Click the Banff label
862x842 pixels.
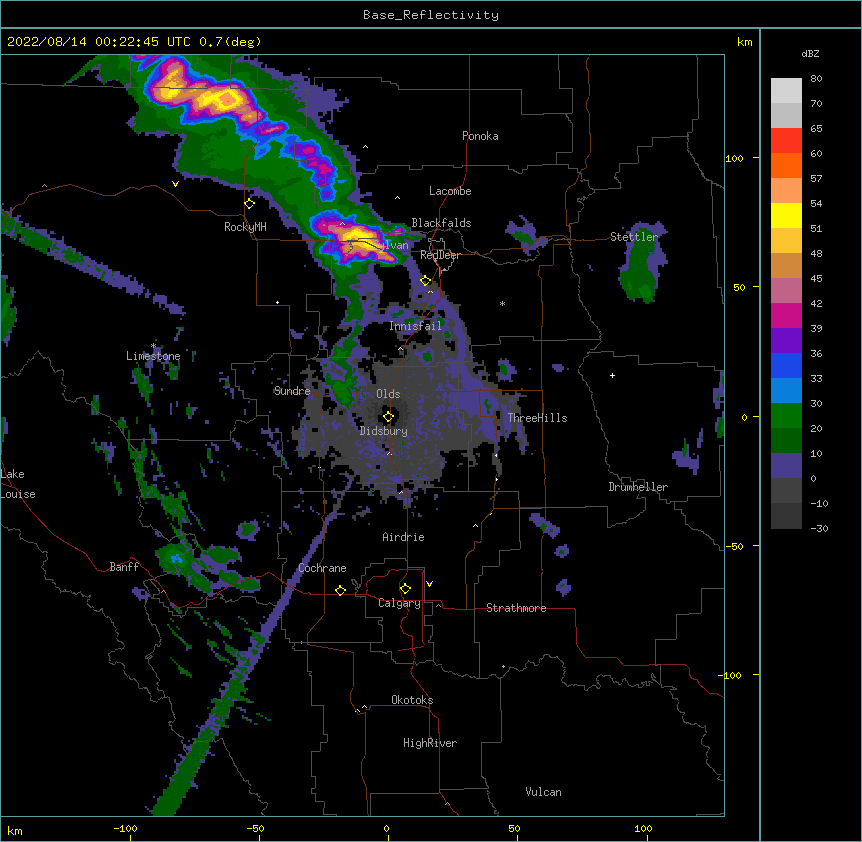[x=124, y=567]
